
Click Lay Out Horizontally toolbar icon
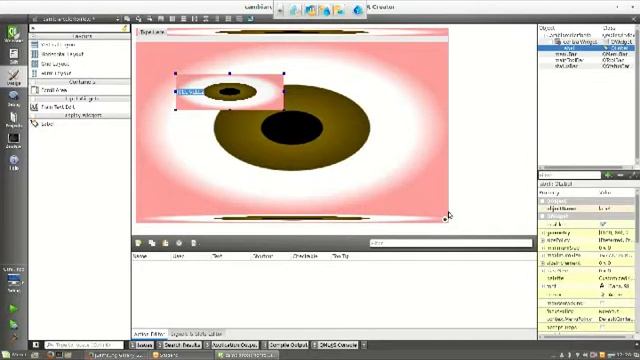[x=172, y=19]
